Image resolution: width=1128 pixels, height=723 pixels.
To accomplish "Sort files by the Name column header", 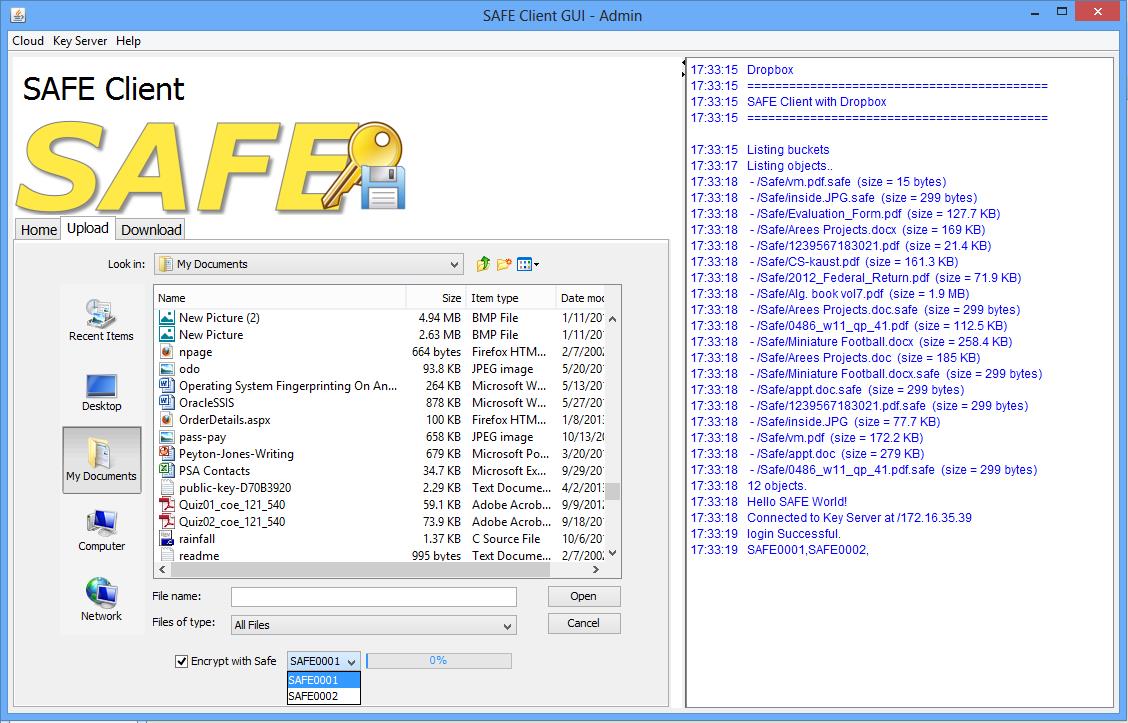I will 281,298.
